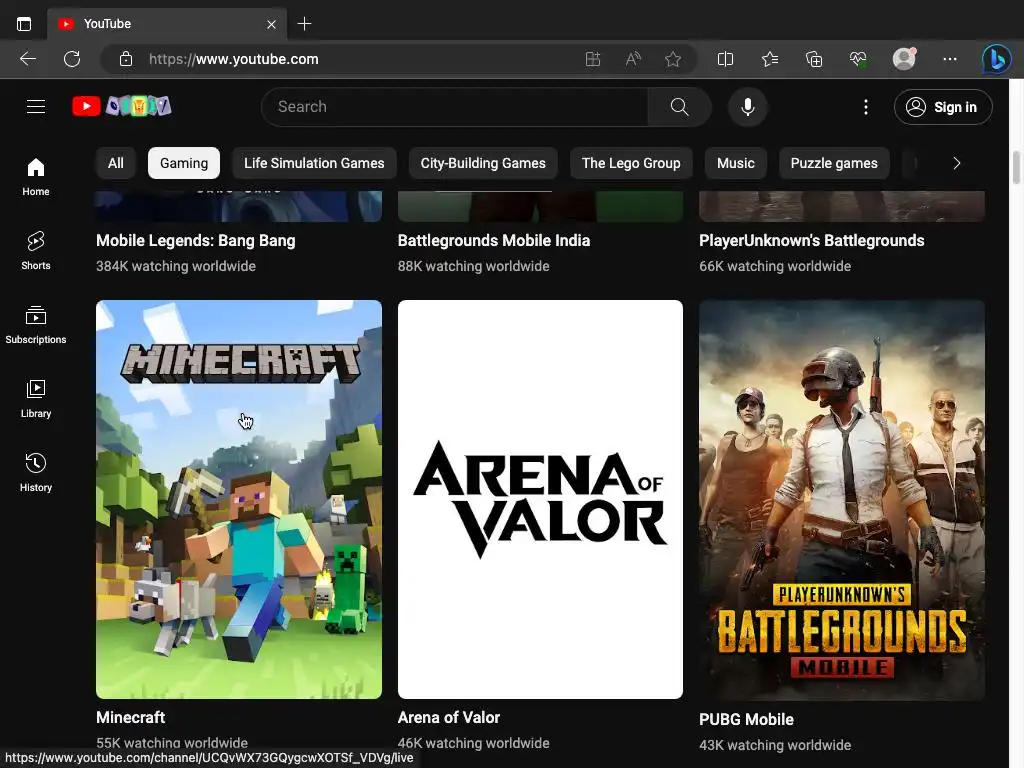Click the Sign in button
This screenshot has width=1024, height=768.
[943, 106]
